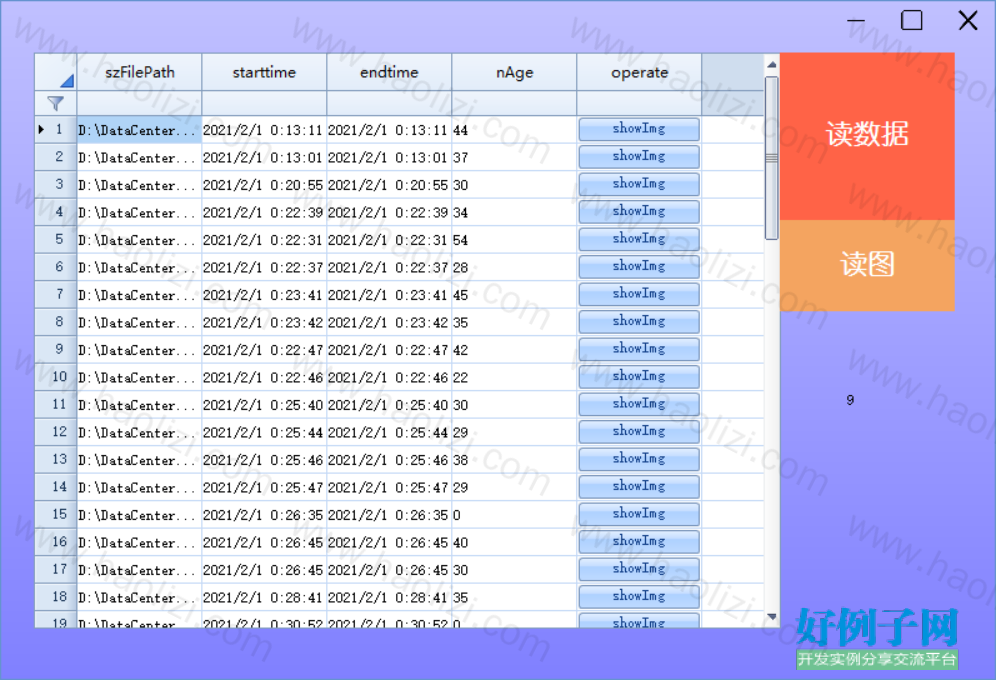Image resolution: width=996 pixels, height=680 pixels.
Task: Click starttime 2021/2/1 0:13:01 cell
Action: (264, 157)
